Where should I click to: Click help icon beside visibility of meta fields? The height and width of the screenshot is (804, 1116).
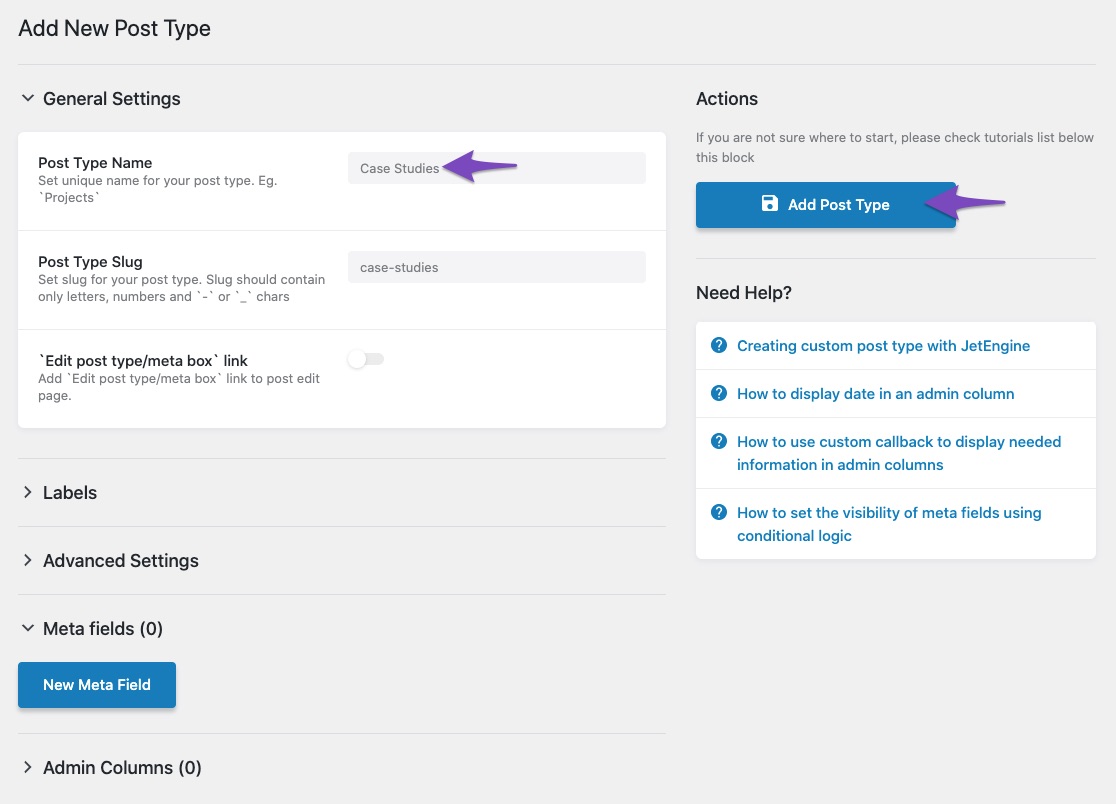click(x=719, y=512)
